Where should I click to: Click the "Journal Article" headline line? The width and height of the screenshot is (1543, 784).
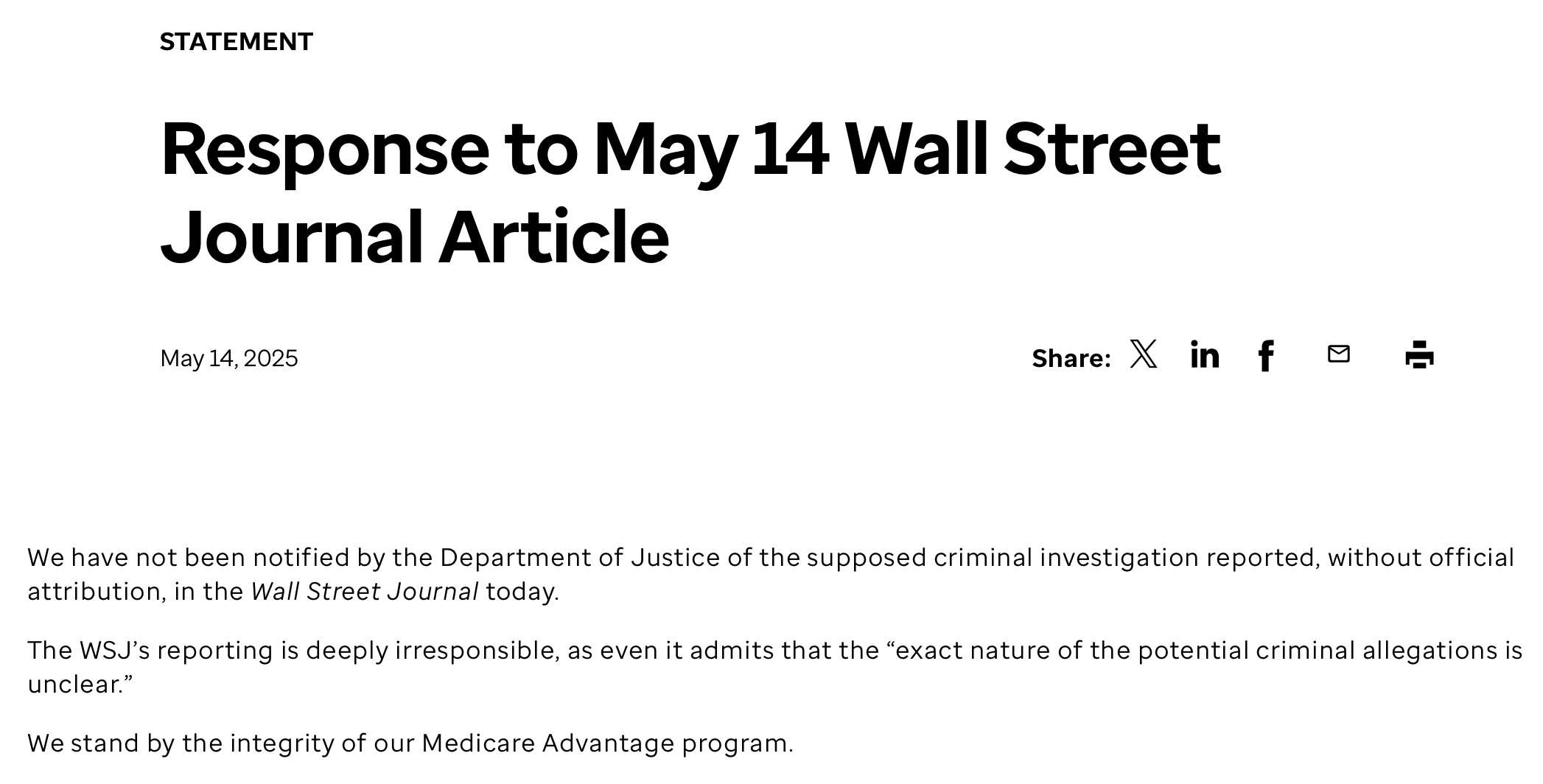pyautogui.click(x=414, y=237)
